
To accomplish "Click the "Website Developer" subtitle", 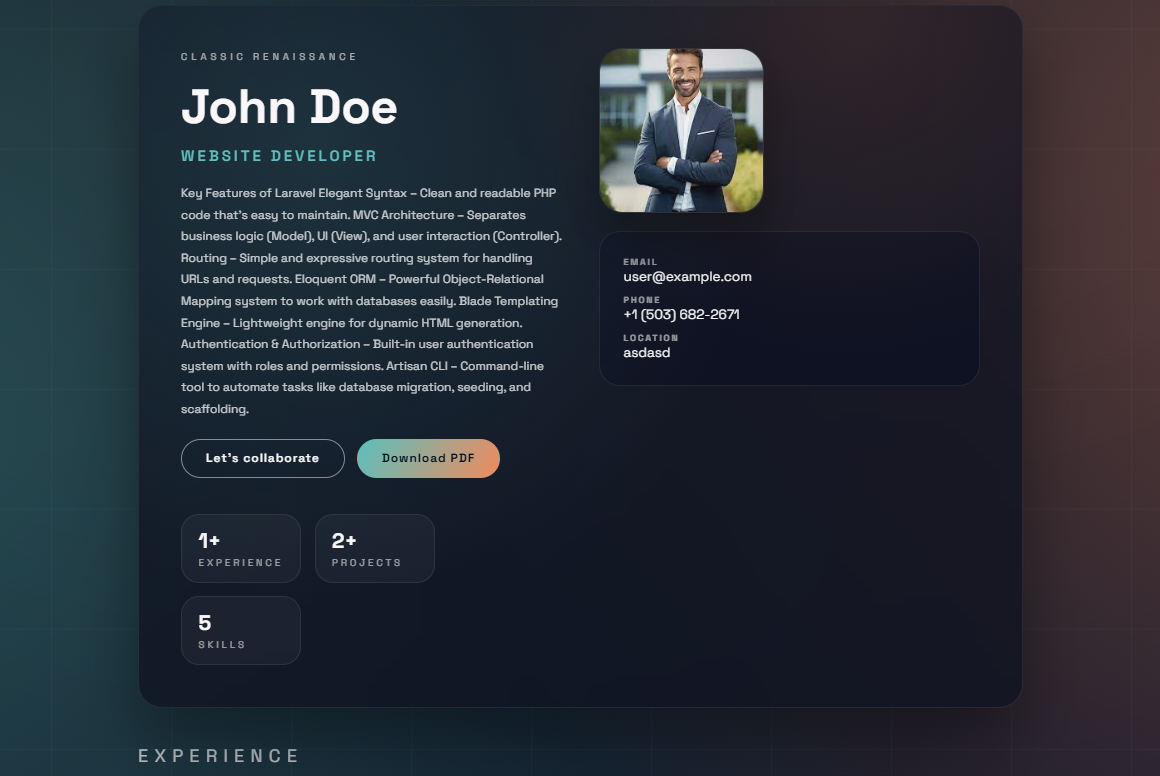I will 279,156.
